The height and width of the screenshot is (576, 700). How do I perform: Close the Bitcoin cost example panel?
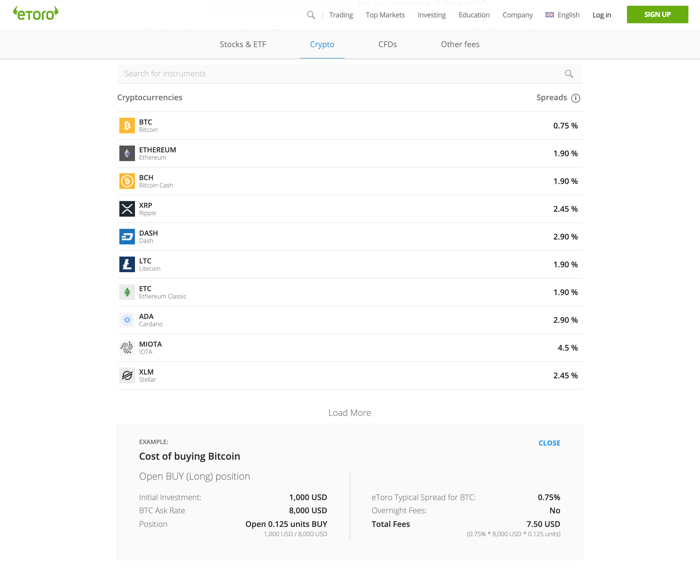point(549,443)
